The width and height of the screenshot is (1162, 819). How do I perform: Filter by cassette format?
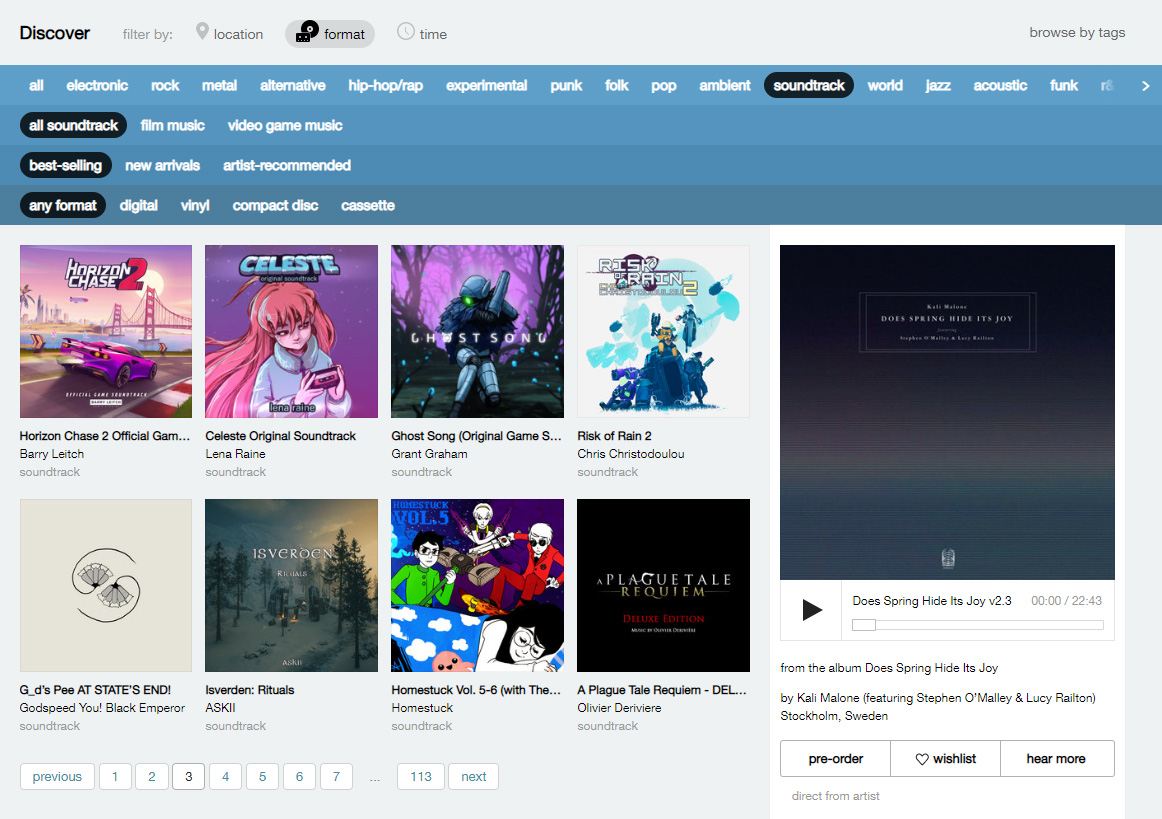click(x=368, y=206)
